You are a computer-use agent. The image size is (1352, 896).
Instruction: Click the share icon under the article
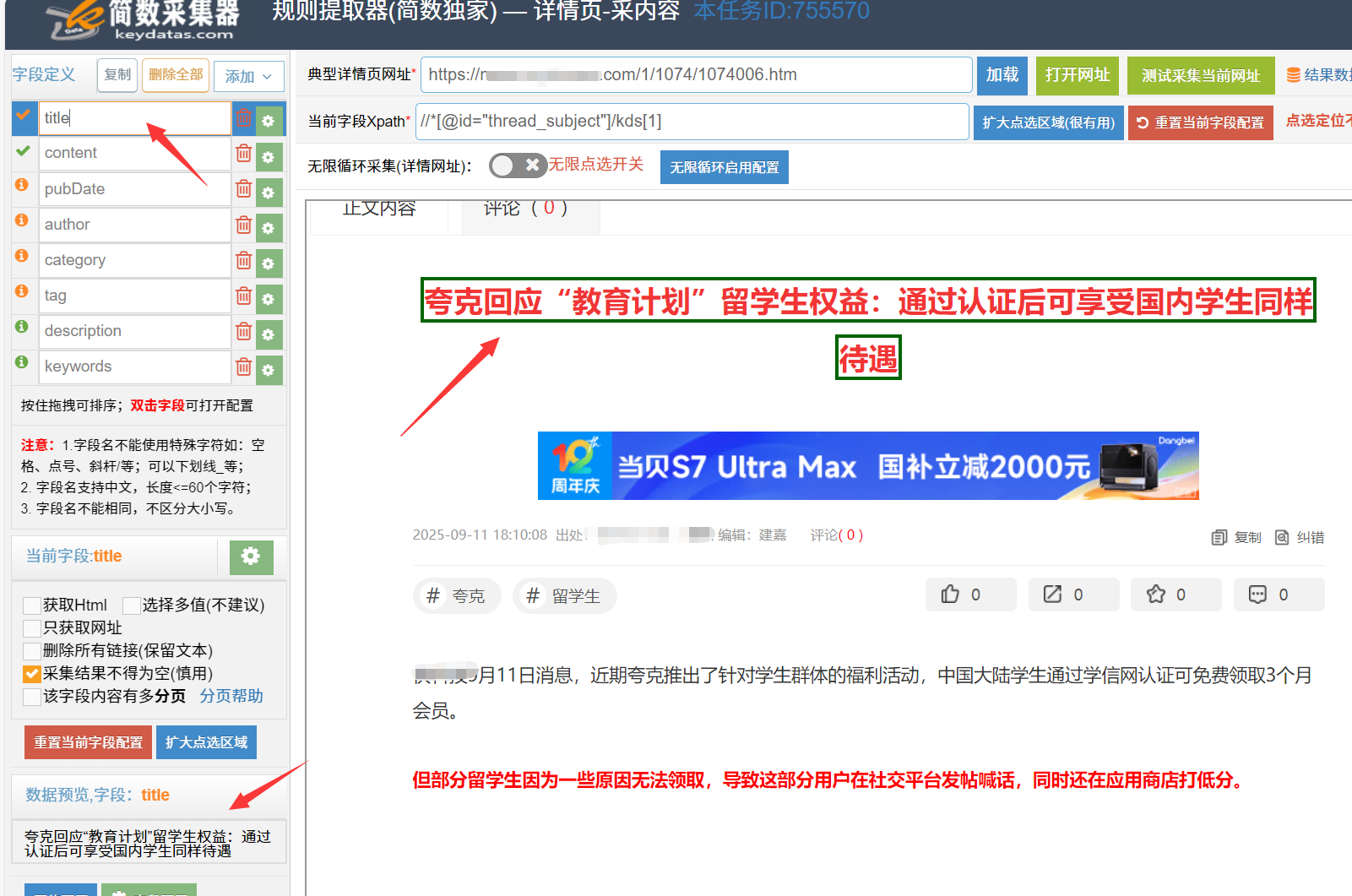(1053, 595)
